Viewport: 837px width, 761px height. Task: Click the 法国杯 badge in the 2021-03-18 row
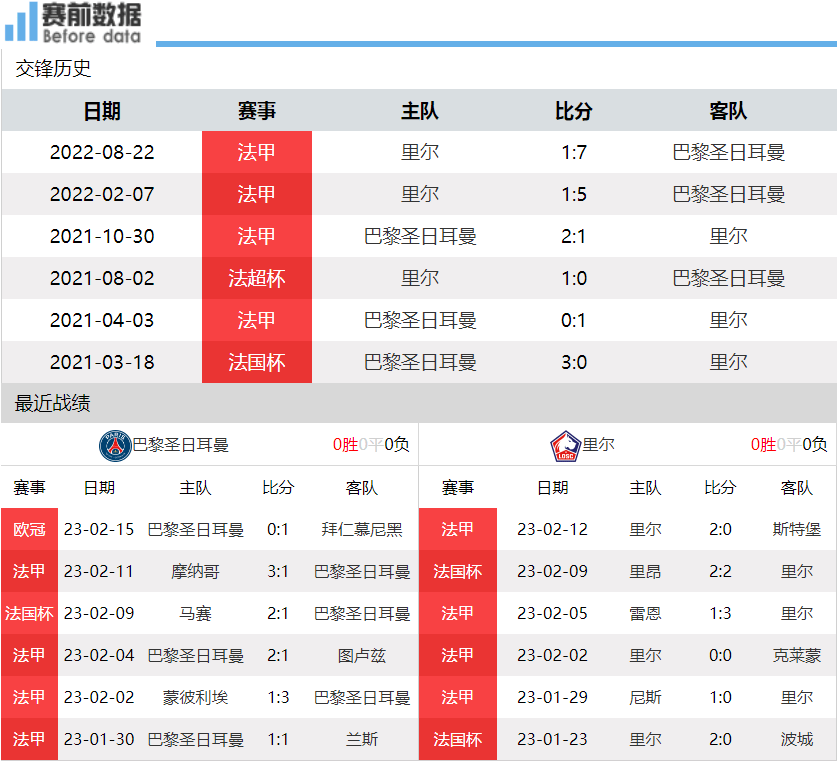(x=256, y=362)
